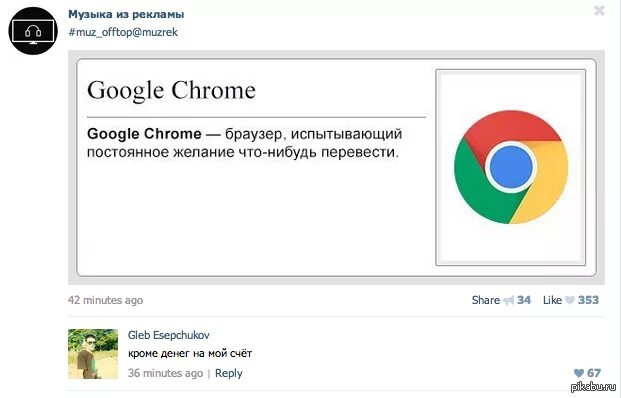
Task: Click the comment time 36 minutes ago
Action: 165,373
